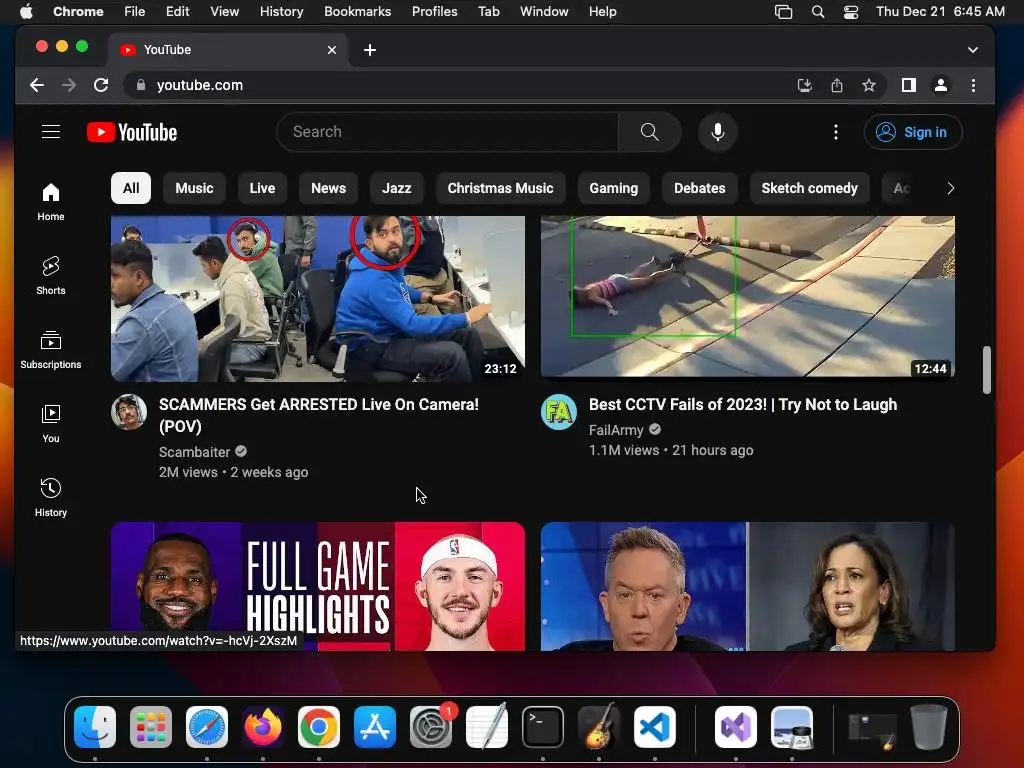View site information lock icon
1024x768 pixels.
click(140, 85)
